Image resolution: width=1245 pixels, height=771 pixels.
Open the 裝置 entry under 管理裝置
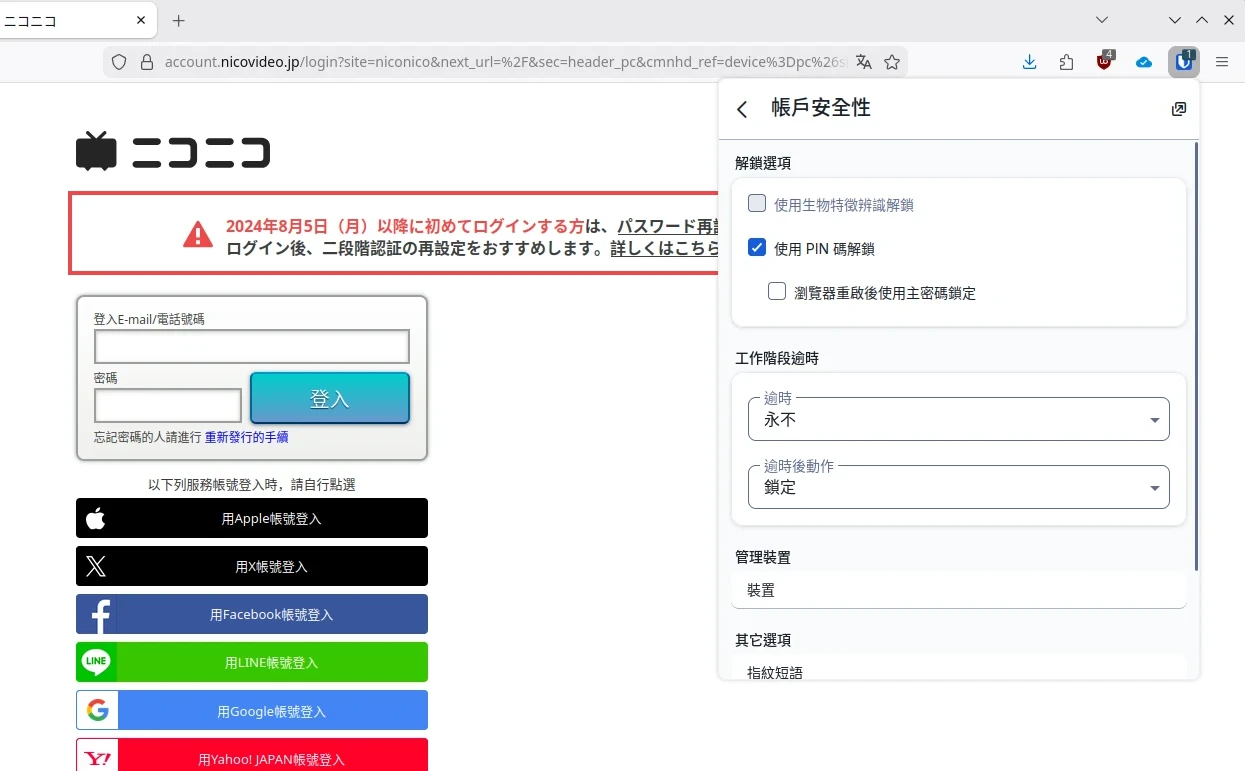click(958, 591)
